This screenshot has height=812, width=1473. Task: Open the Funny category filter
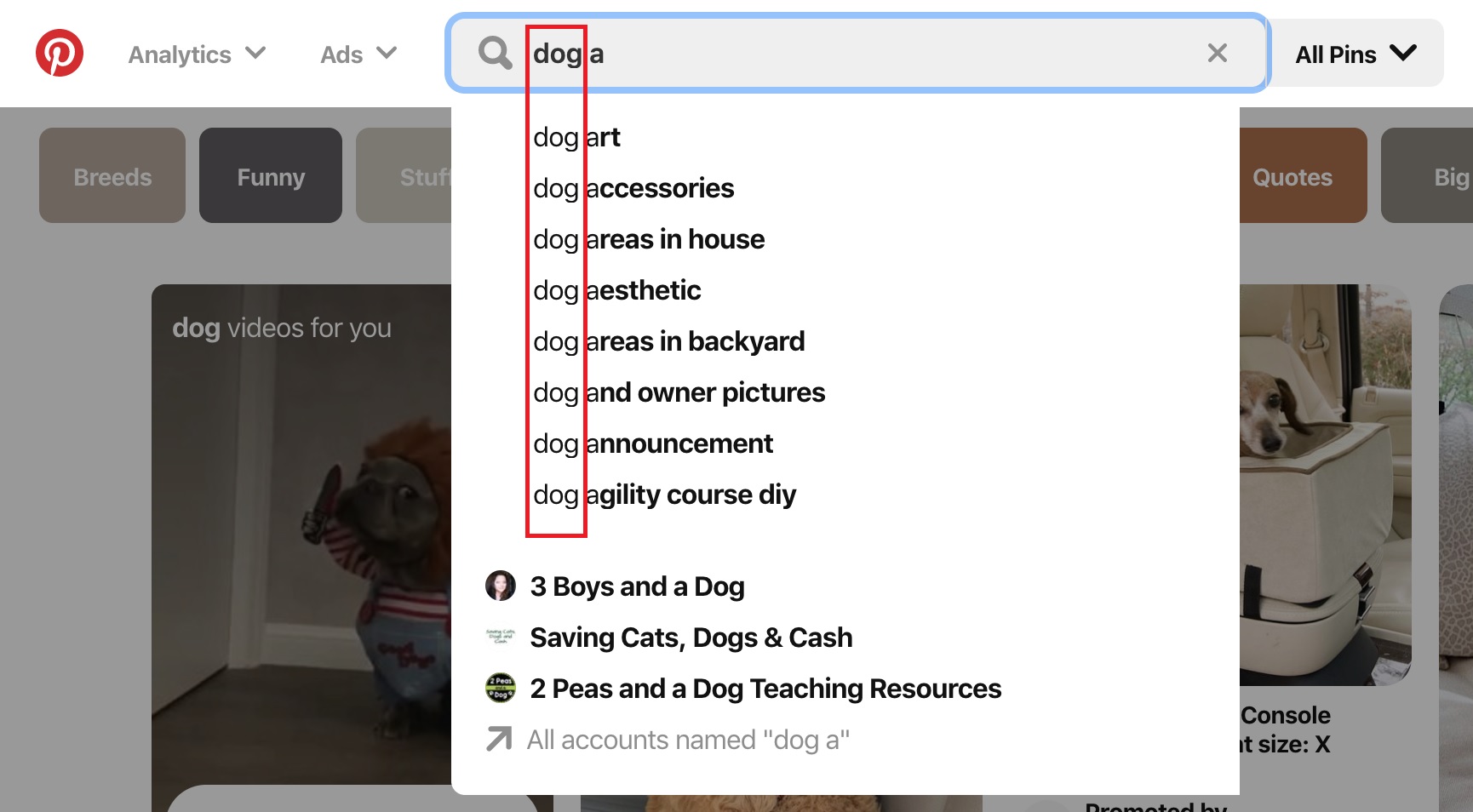point(270,175)
